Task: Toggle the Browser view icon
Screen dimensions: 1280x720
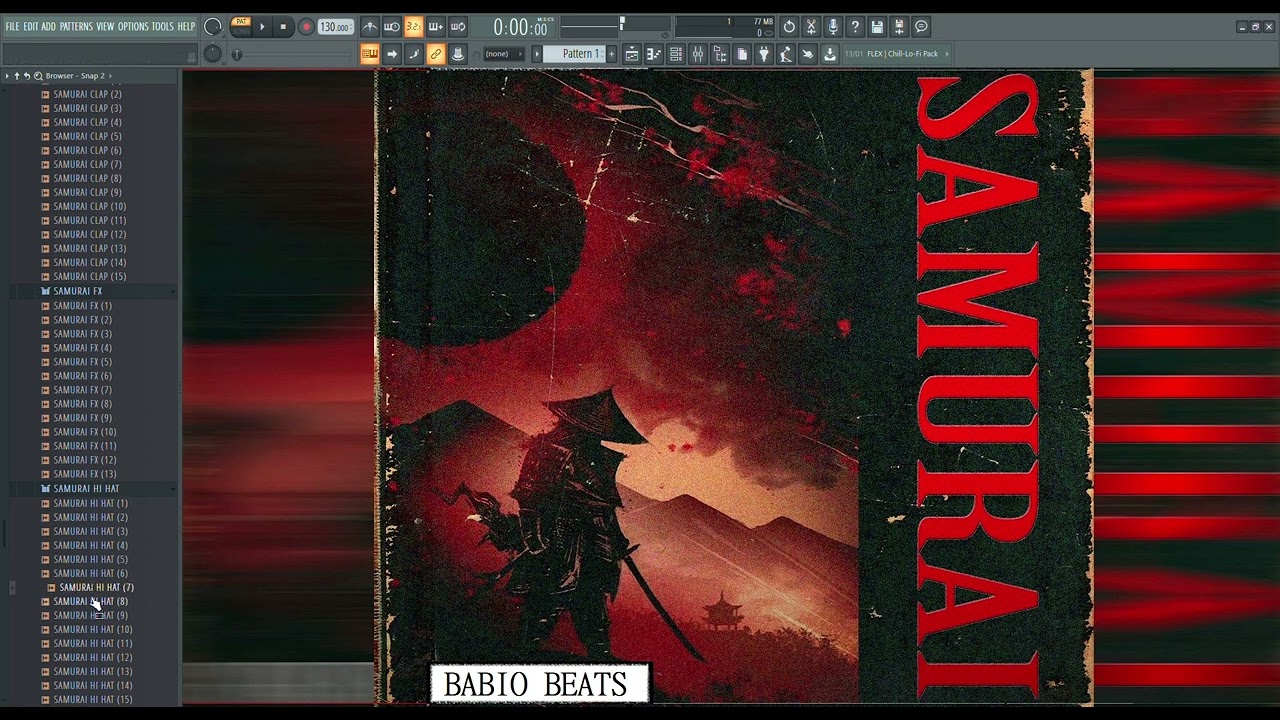Action: coord(720,54)
